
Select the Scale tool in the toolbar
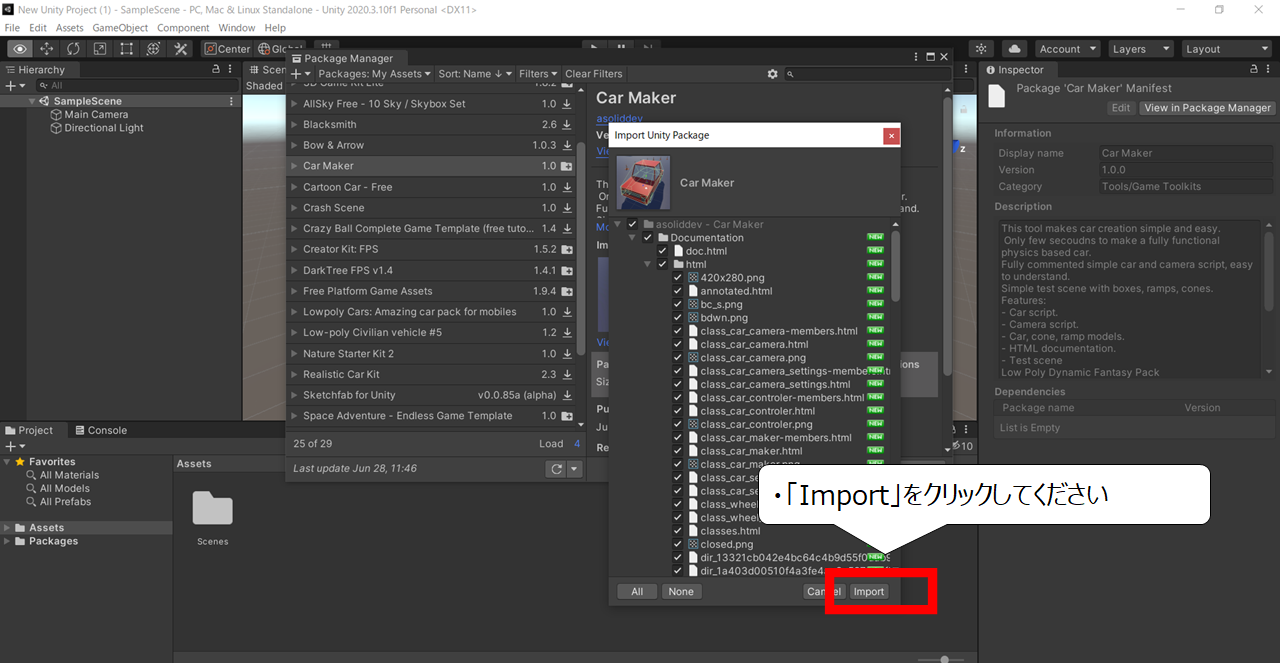click(x=100, y=49)
